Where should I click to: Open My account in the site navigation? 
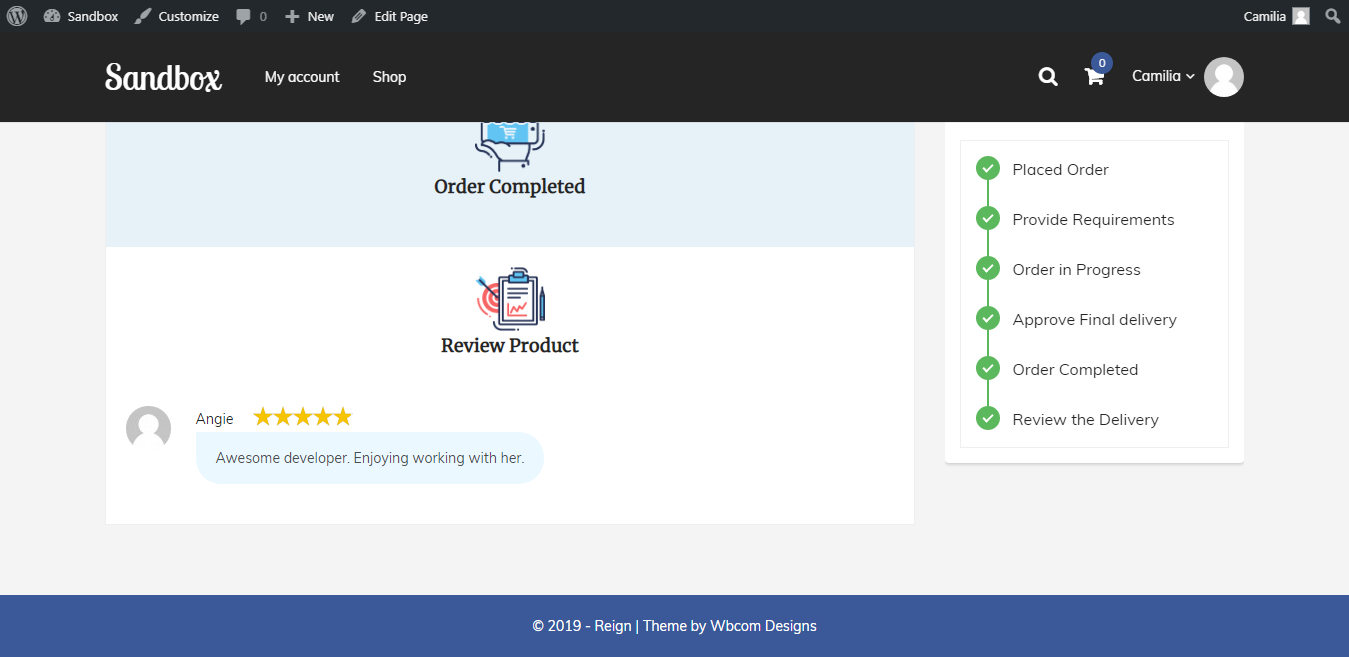click(302, 77)
